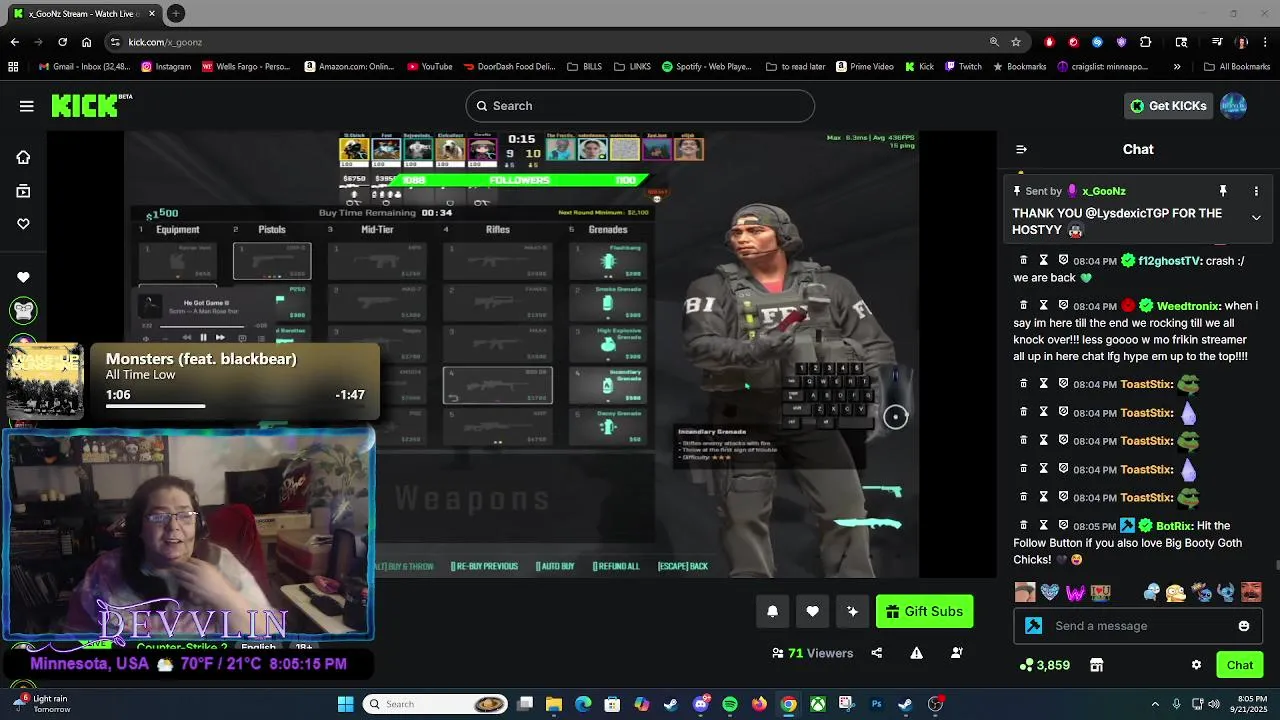Open Following heart icon in the sidebar
This screenshot has height=720, width=1280.
tap(23, 224)
